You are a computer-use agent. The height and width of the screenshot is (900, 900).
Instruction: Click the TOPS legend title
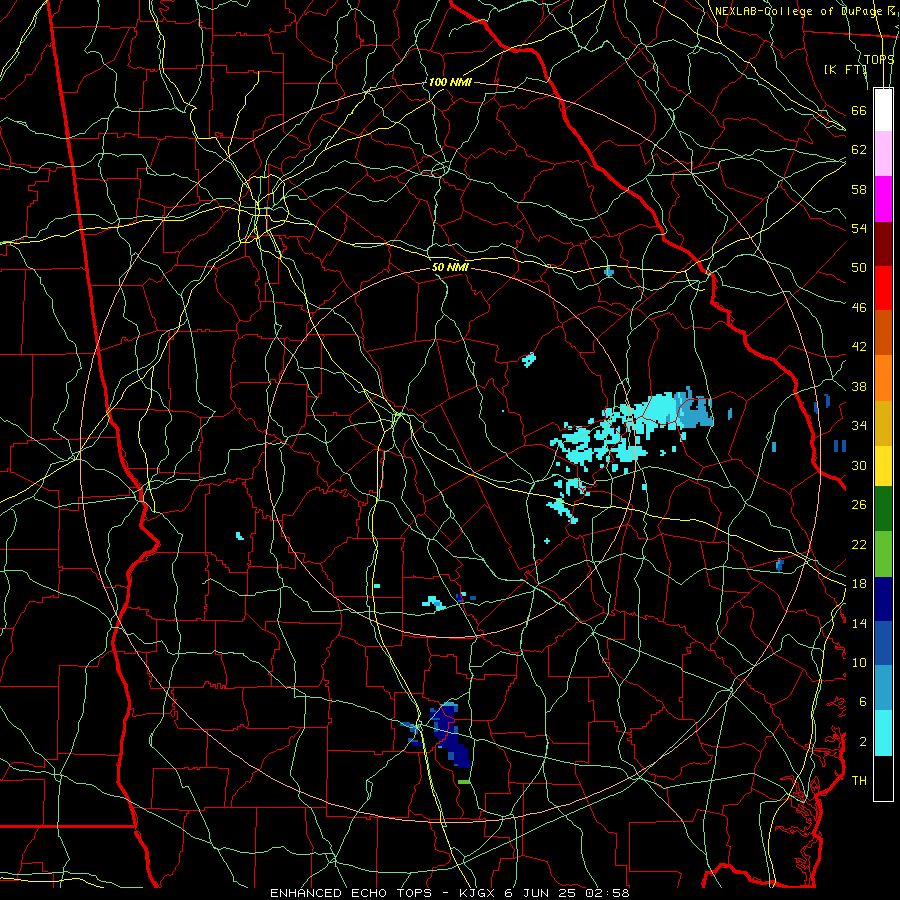[x=879, y=59]
